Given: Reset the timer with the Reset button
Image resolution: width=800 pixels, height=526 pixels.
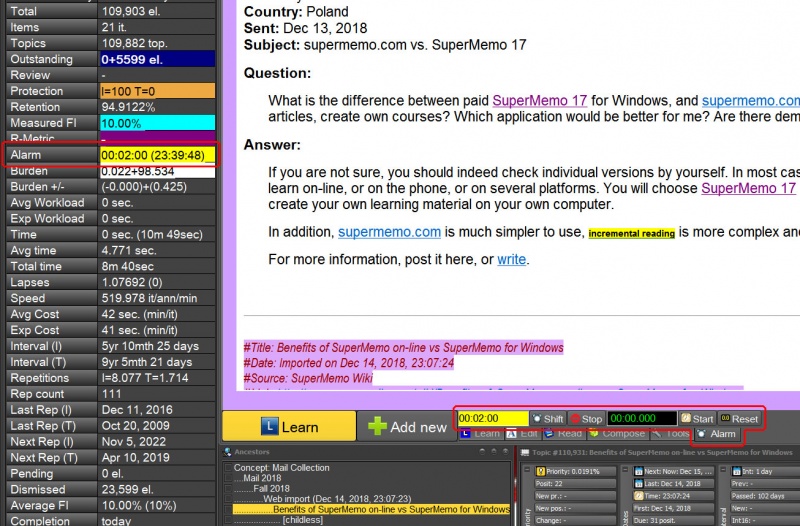Looking at the screenshot, I should click(x=738, y=419).
